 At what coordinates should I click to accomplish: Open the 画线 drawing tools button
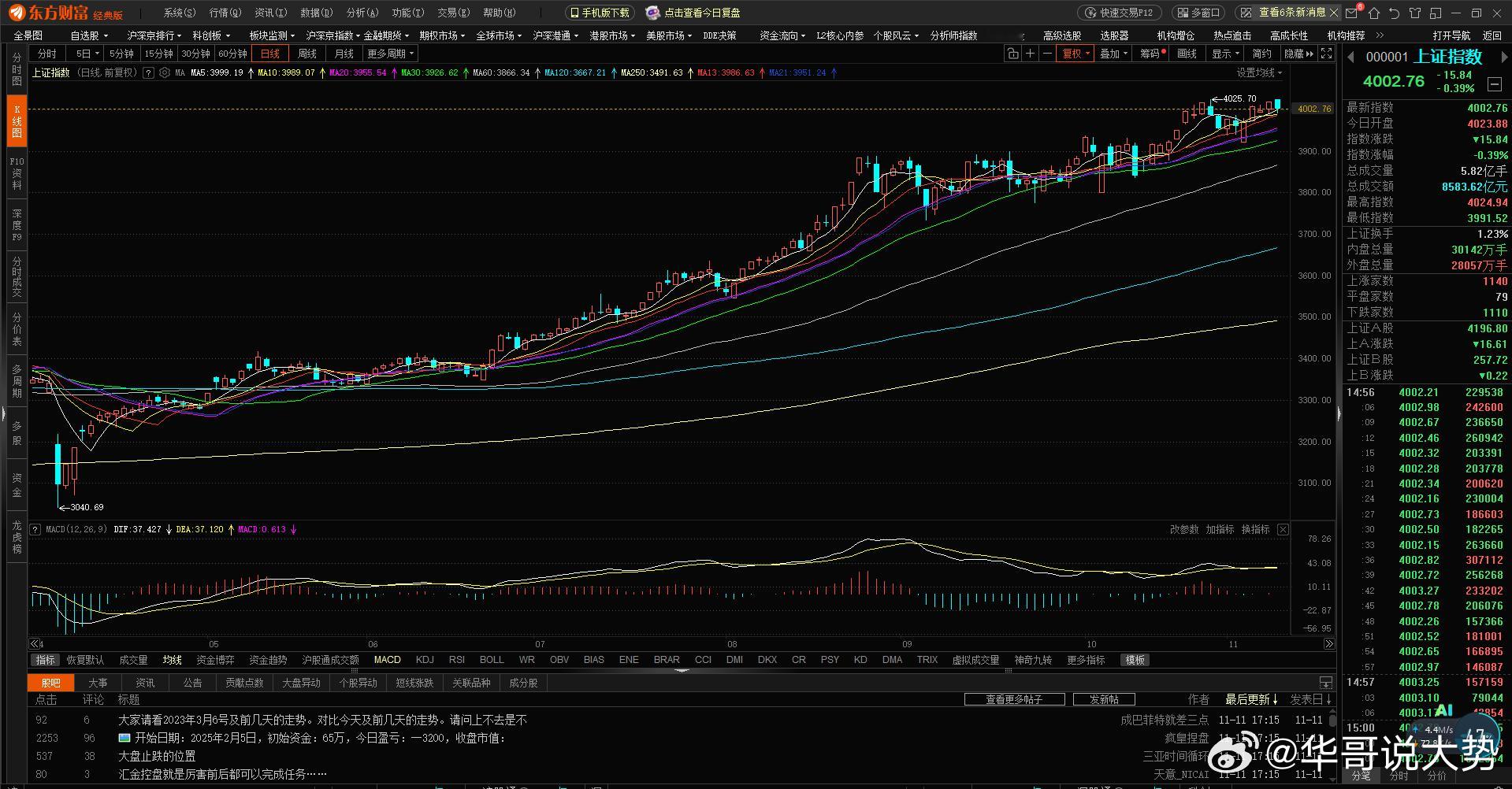(x=1187, y=54)
